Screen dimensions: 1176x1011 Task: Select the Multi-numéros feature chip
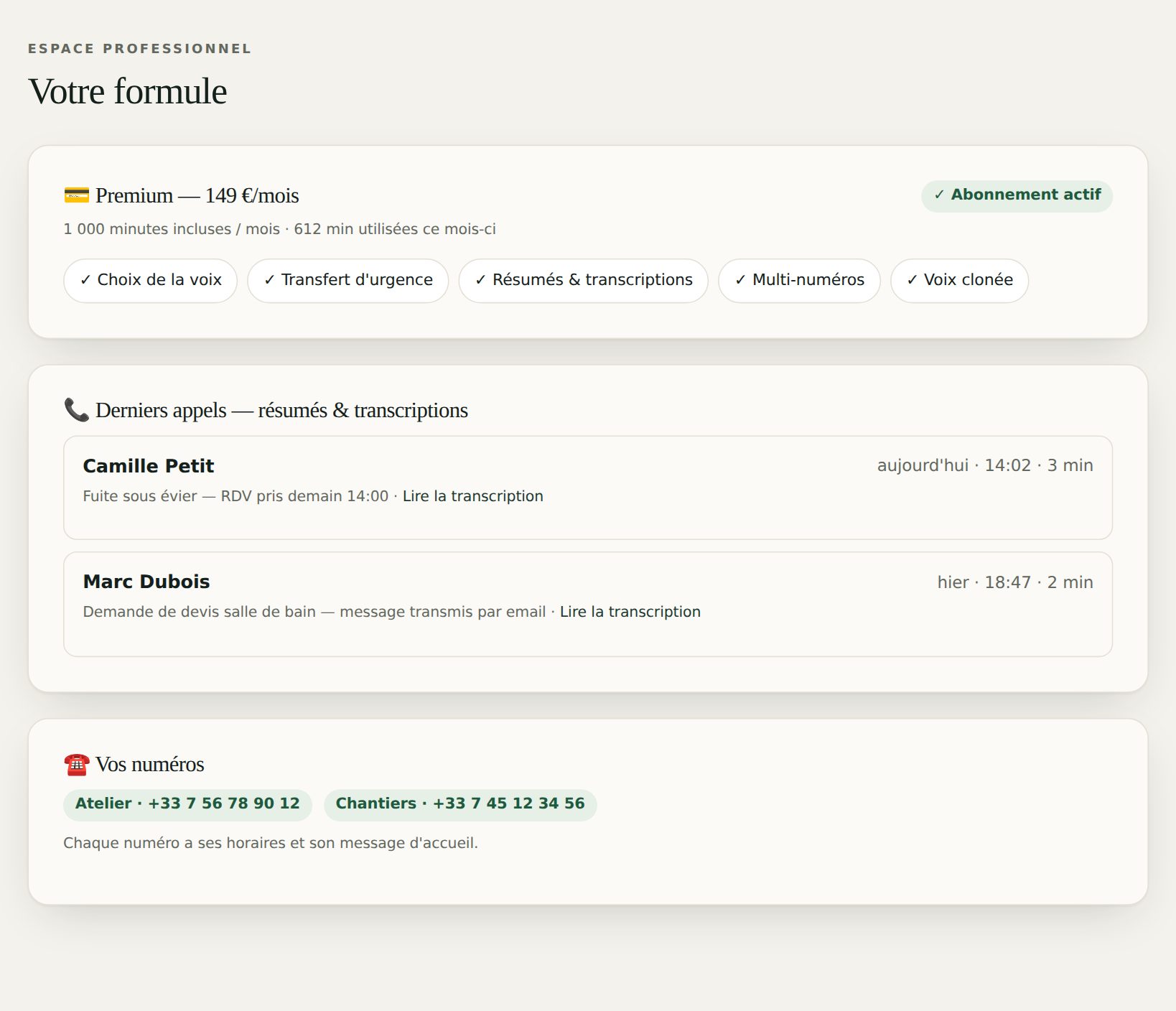coord(800,280)
